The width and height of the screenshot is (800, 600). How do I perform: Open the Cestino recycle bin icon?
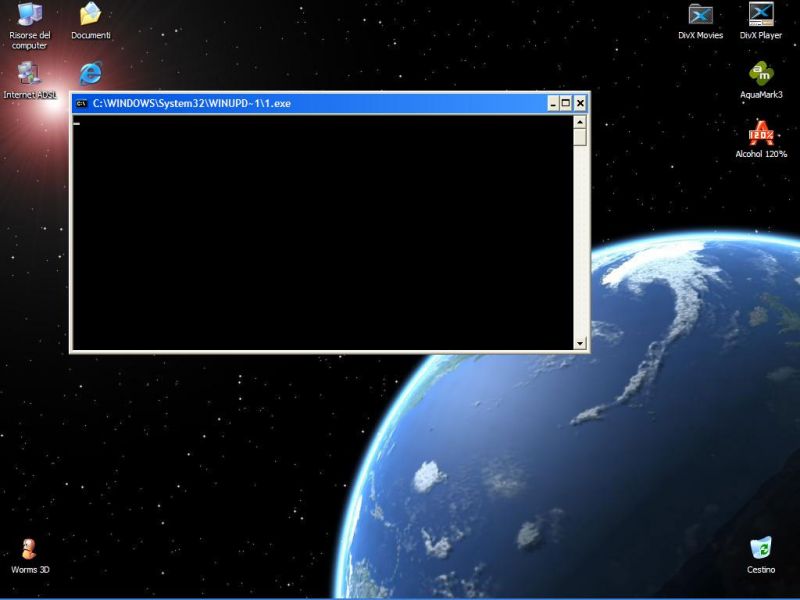(761, 556)
